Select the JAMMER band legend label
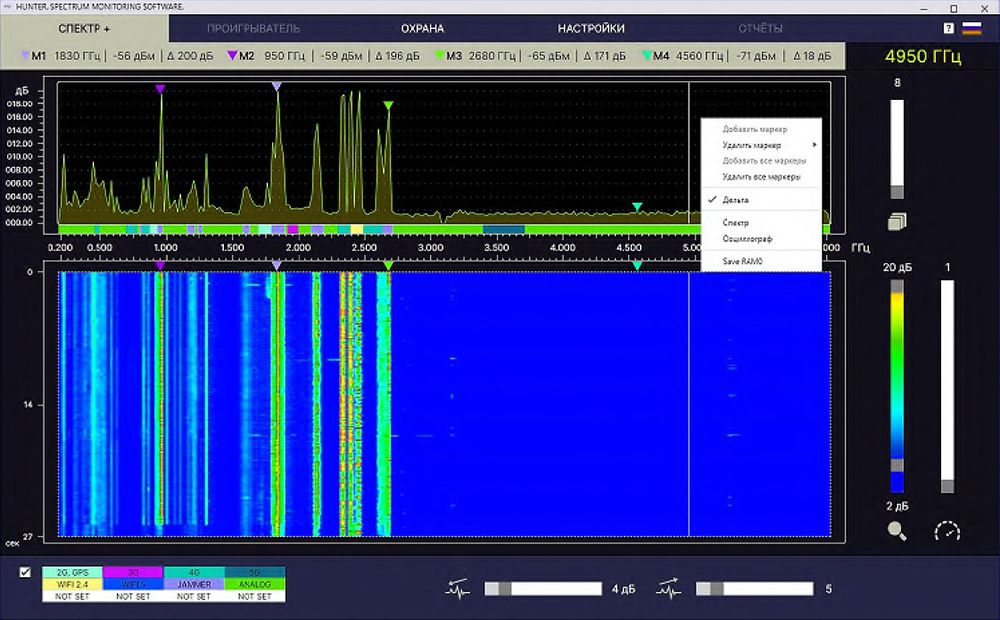Image resolution: width=1000 pixels, height=620 pixels. coord(193,584)
